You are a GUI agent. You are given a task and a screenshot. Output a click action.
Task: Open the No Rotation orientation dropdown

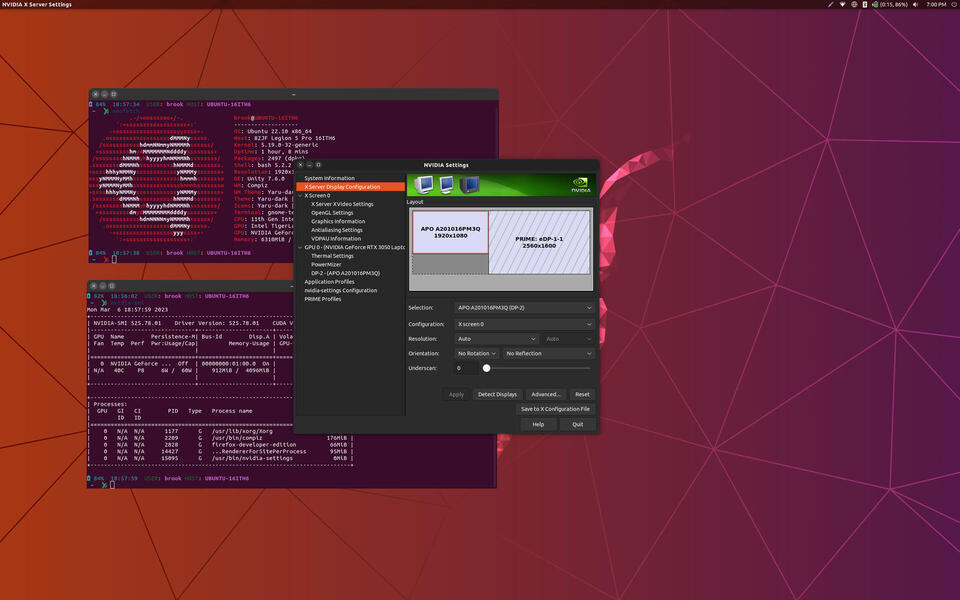476,353
